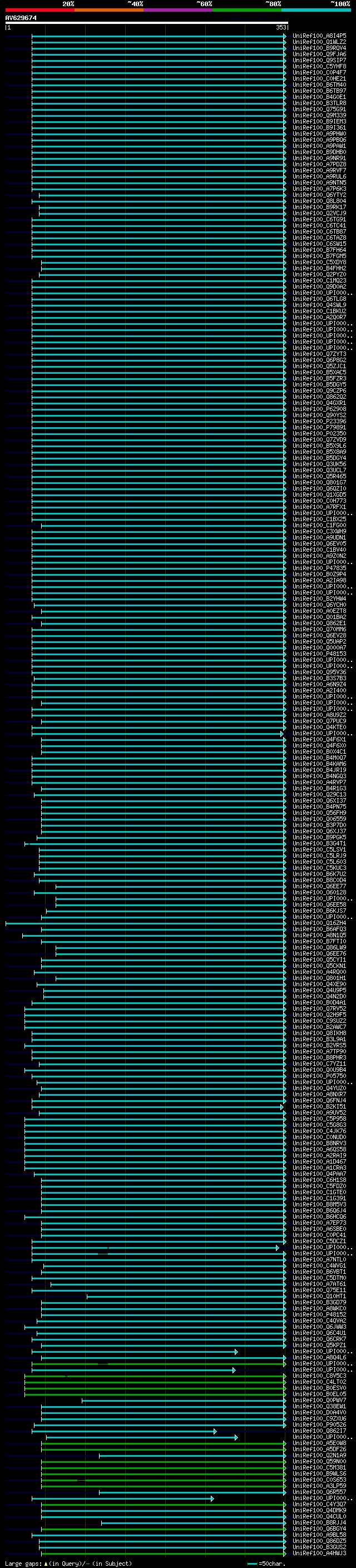Select hit label UniRef100_A7TP90

(319, 1051)
